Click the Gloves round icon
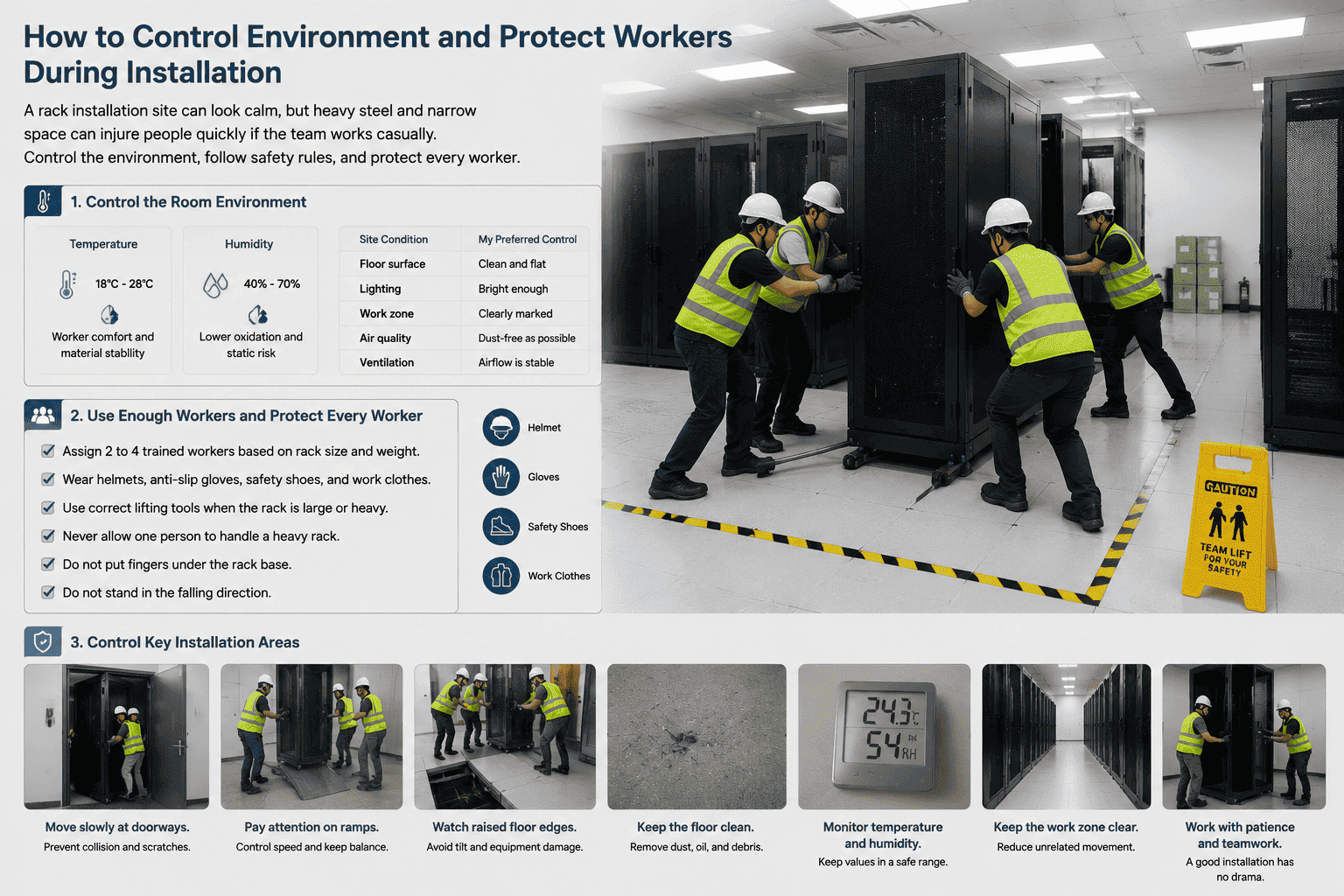This screenshot has width=1344, height=896. click(501, 477)
